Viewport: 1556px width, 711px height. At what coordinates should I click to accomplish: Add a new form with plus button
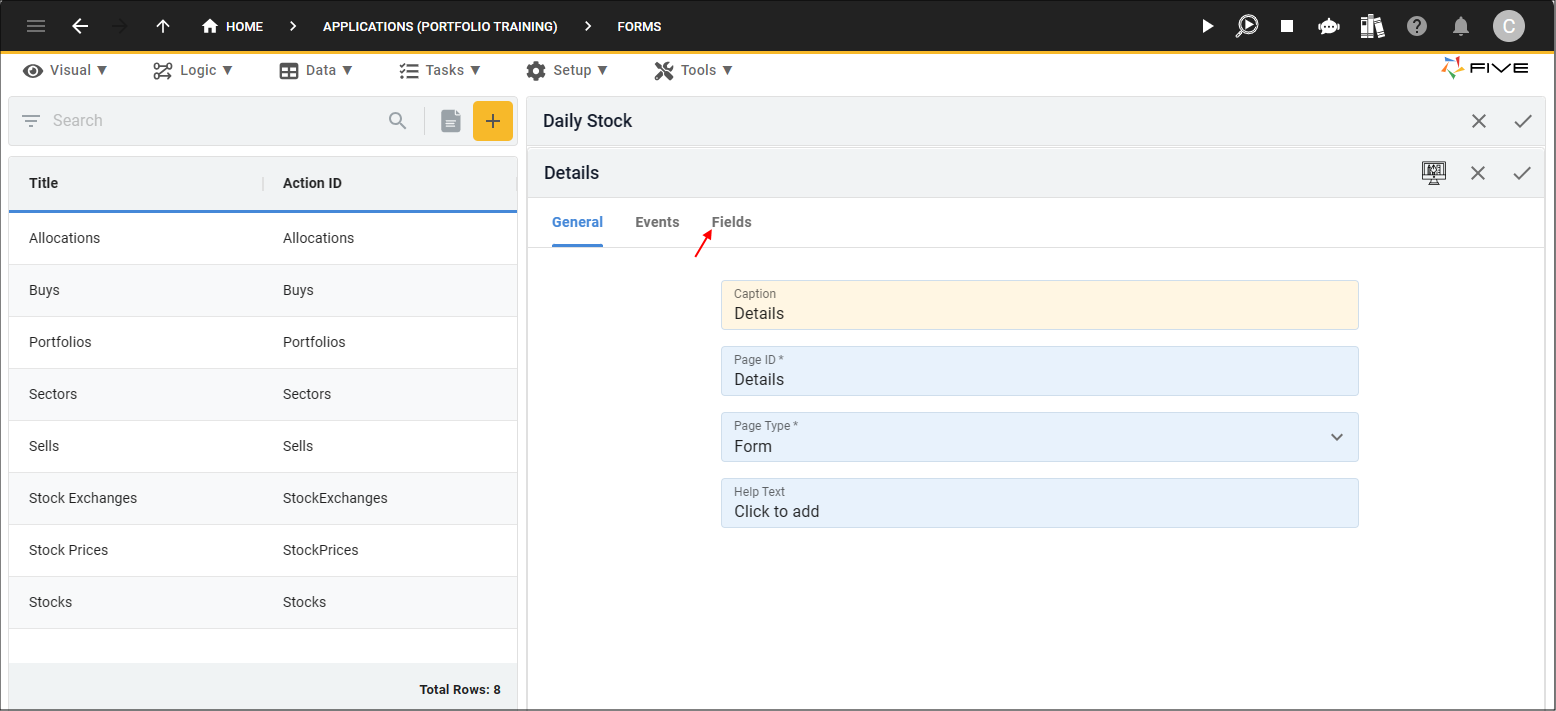click(x=493, y=121)
